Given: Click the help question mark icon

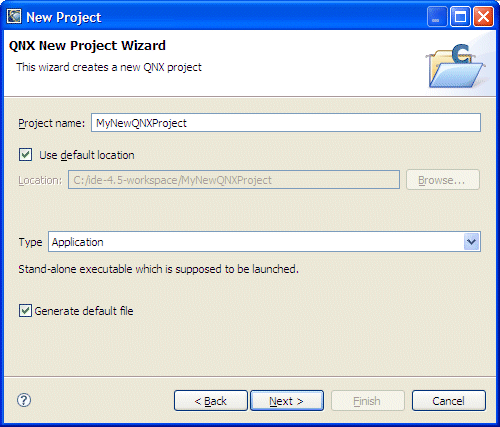Looking at the screenshot, I should pos(24,400).
